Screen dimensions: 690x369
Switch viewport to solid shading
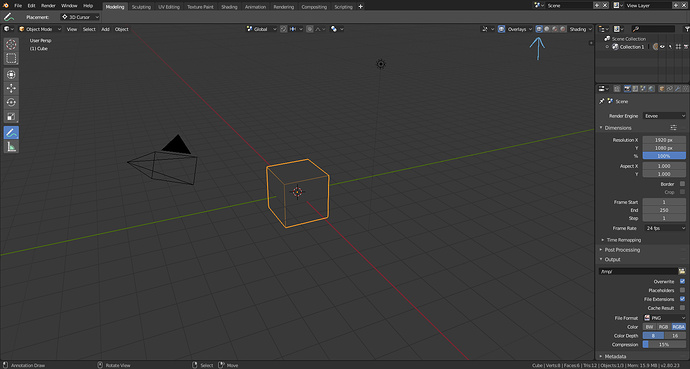pyautogui.click(x=547, y=29)
